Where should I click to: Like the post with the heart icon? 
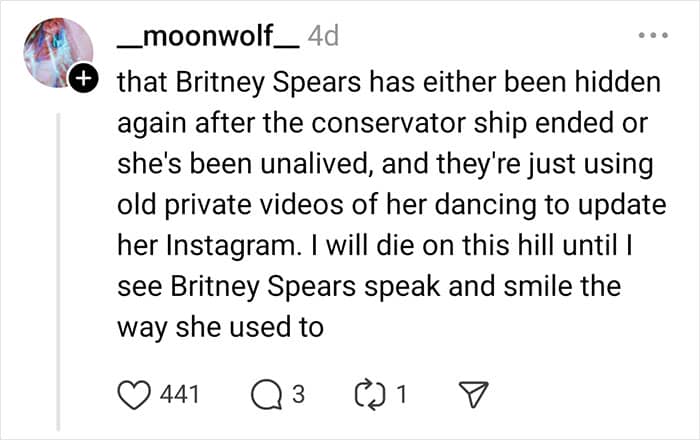click(136, 394)
